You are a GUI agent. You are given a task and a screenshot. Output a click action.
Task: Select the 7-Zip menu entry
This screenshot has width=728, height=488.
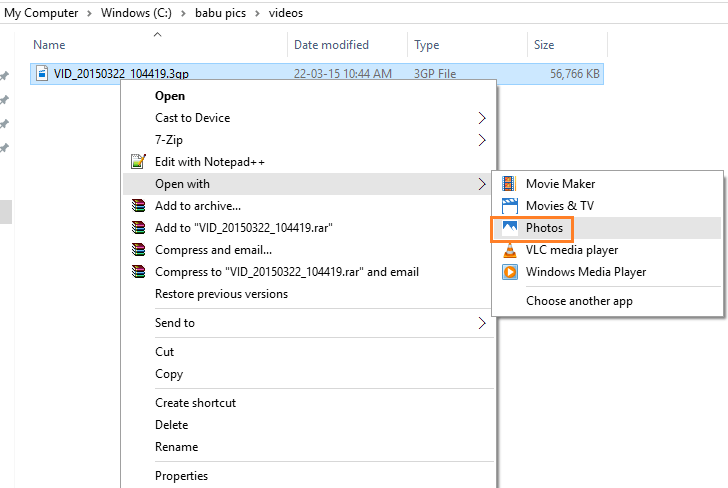[x=309, y=140]
